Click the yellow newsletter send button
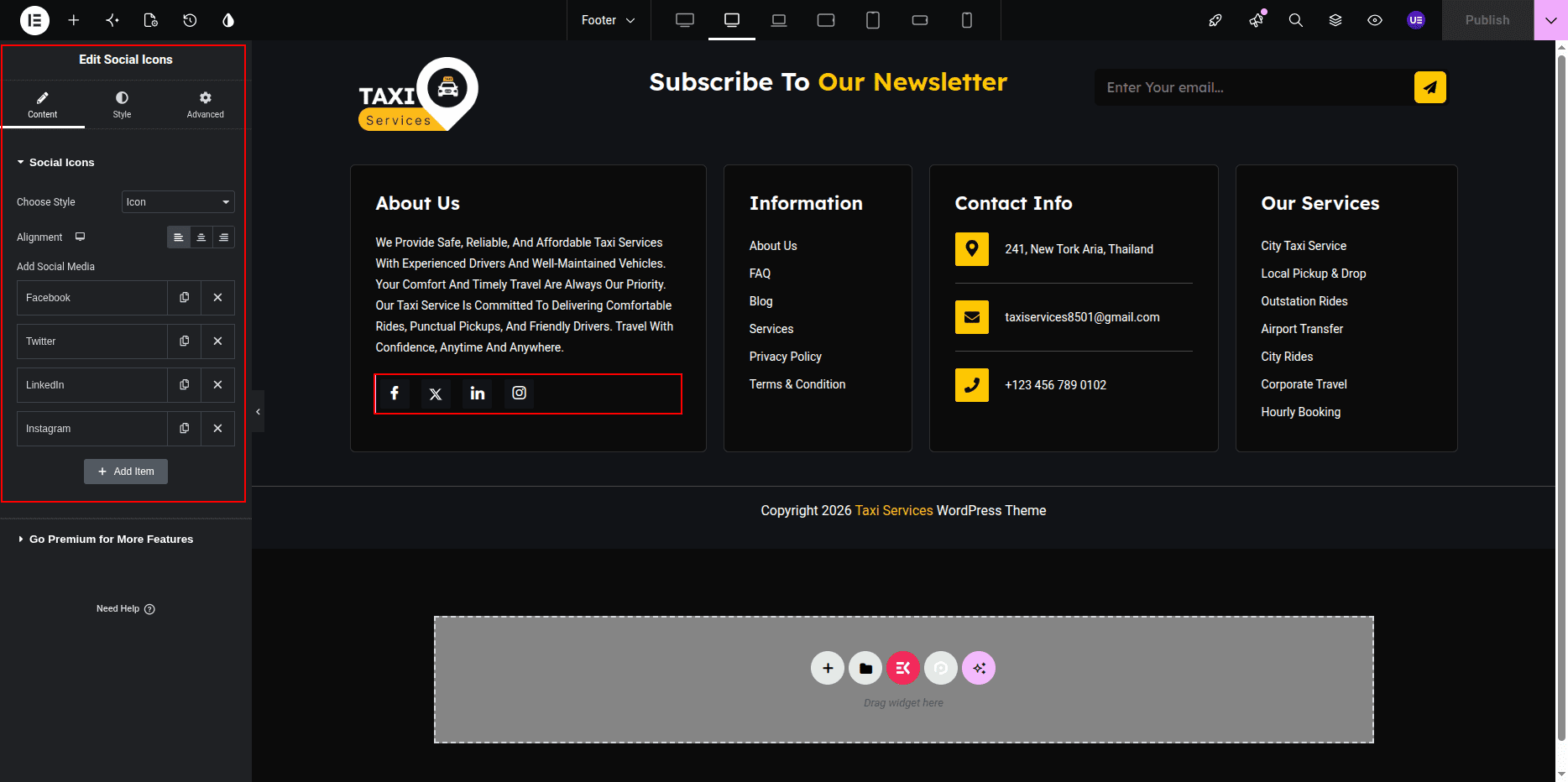 click(x=1429, y=87)
